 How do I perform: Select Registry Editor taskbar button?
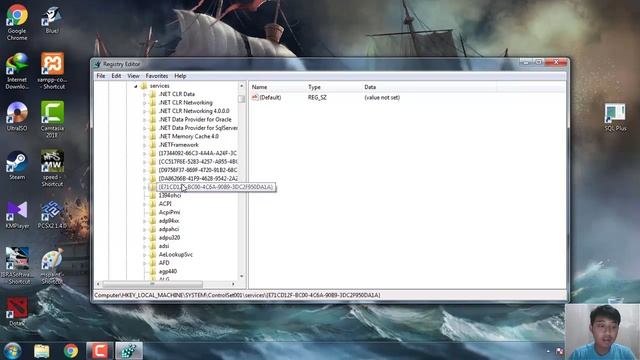tap(129, 351)
